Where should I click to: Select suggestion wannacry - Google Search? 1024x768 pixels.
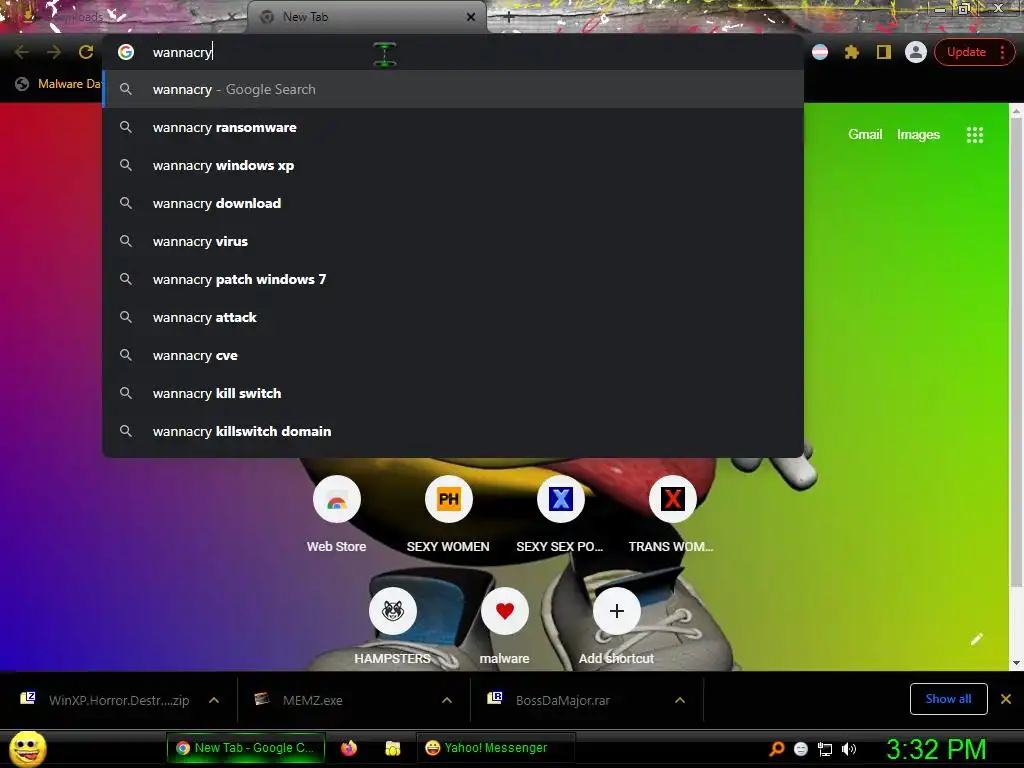pyautogui.click(x=453, y=89)
